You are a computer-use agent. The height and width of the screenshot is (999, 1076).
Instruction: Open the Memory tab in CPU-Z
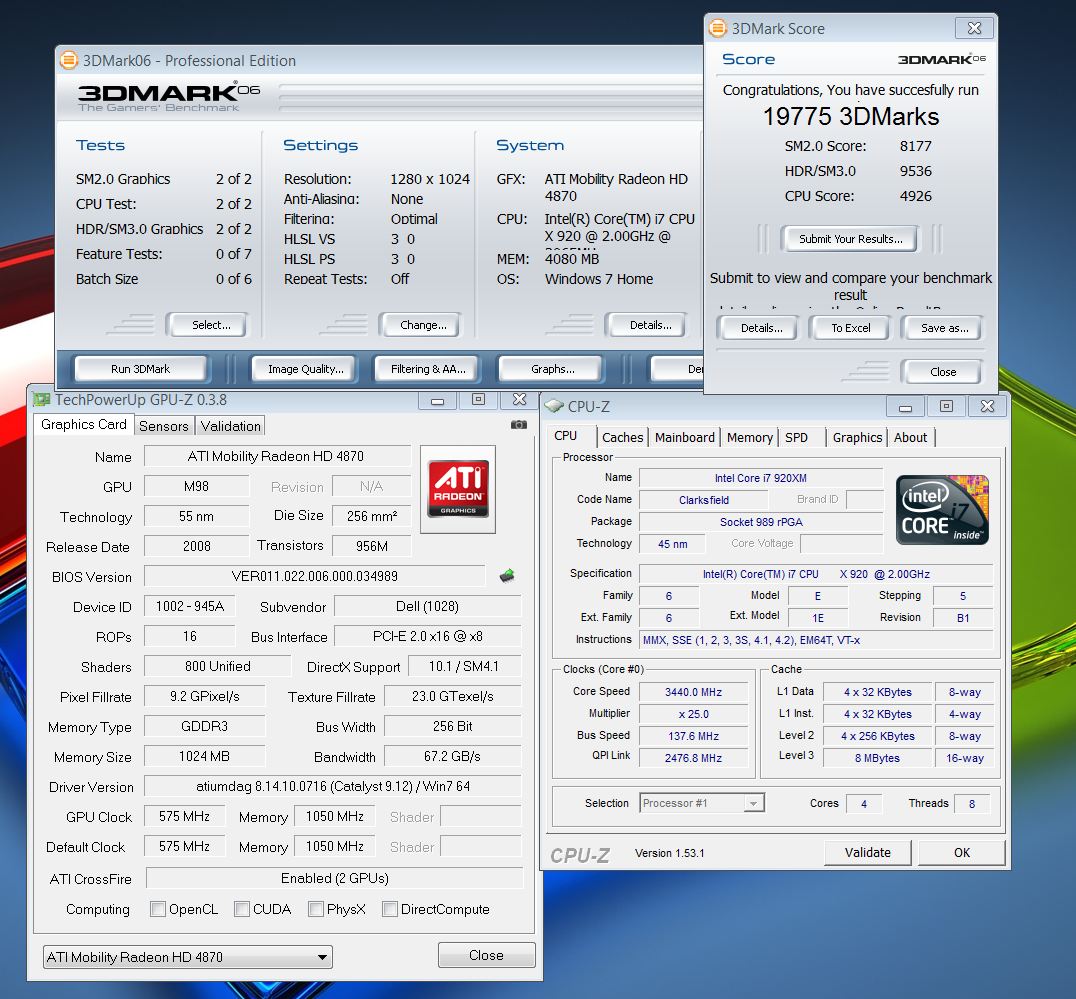749,438
